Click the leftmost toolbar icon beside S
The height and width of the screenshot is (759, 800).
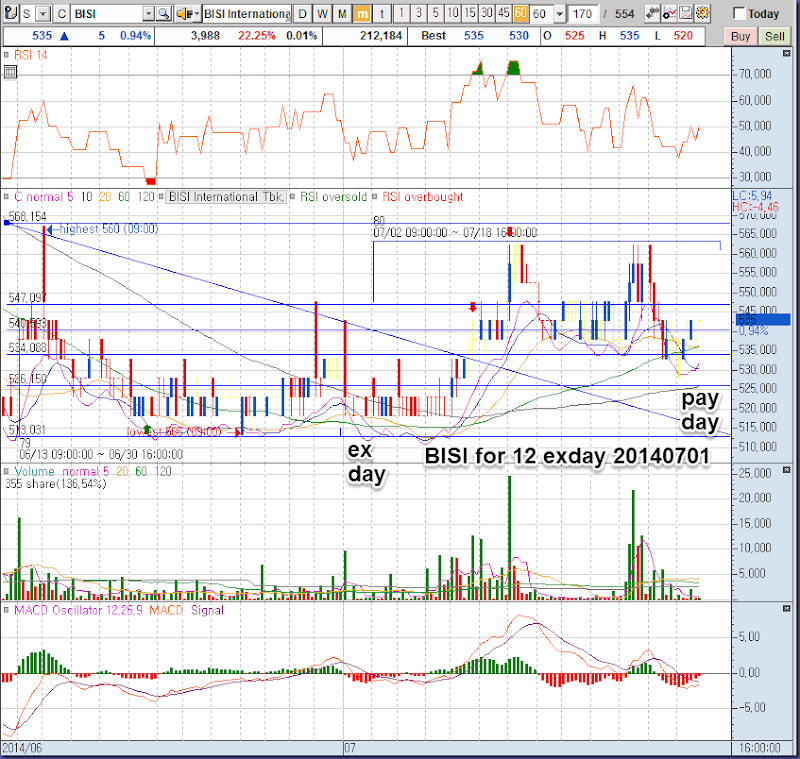9,14
